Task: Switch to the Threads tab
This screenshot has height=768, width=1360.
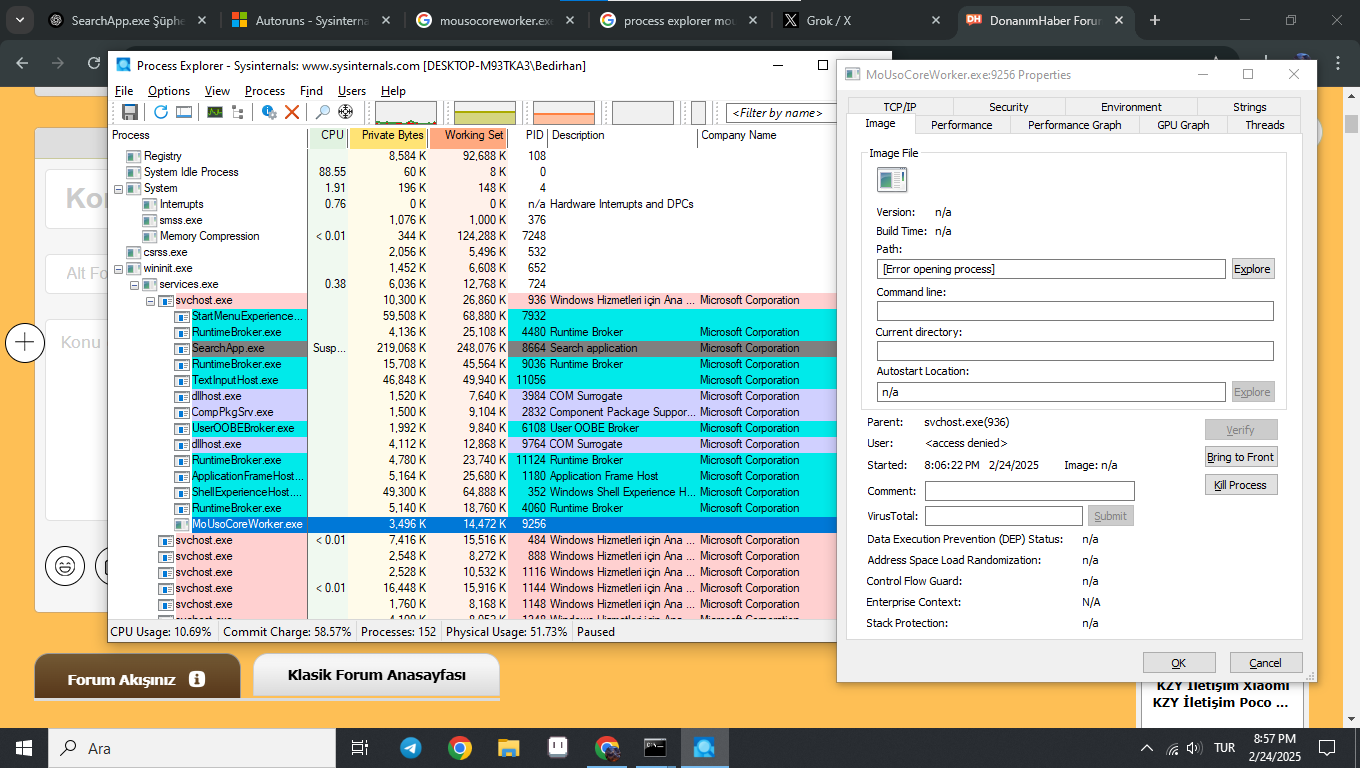Action: 1264,125
